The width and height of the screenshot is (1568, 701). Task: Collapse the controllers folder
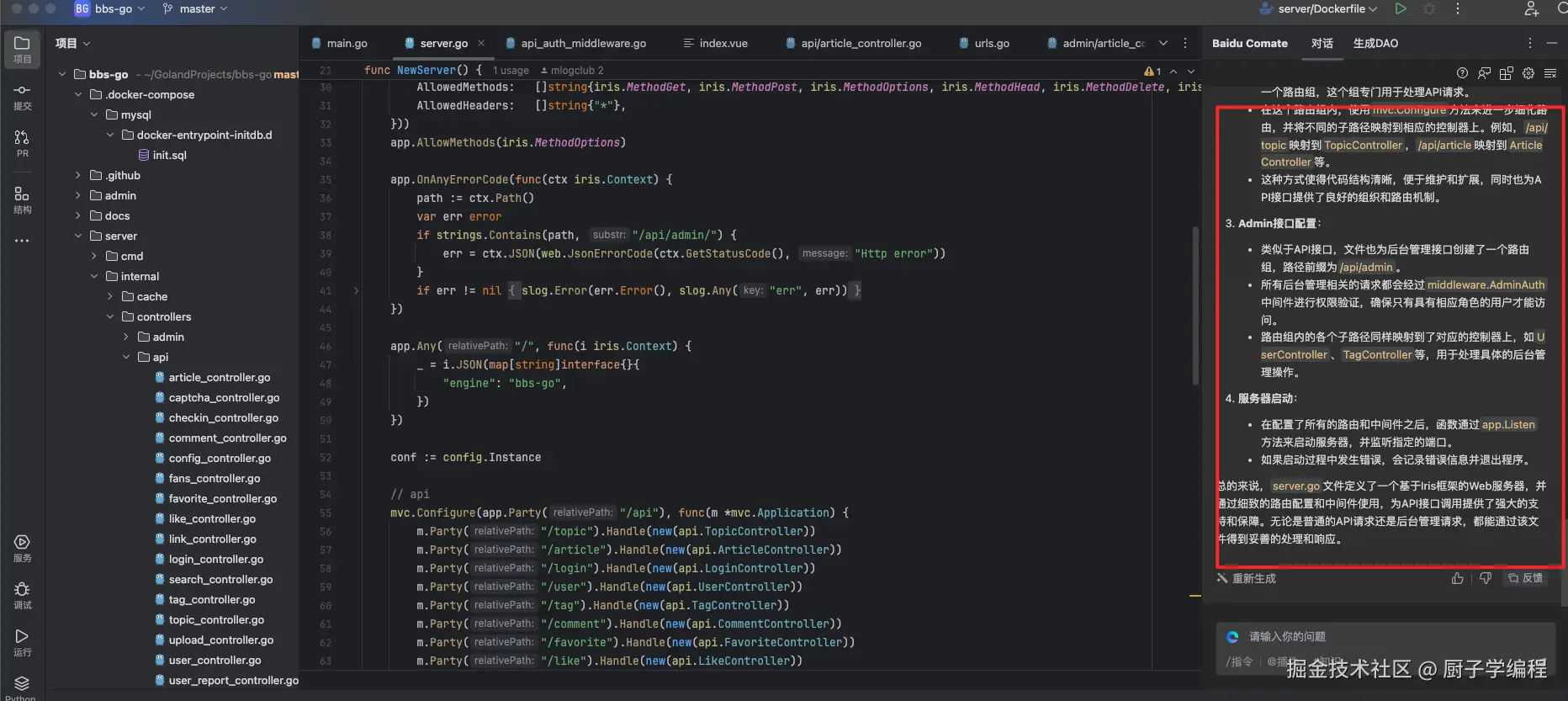click(110, 316)
